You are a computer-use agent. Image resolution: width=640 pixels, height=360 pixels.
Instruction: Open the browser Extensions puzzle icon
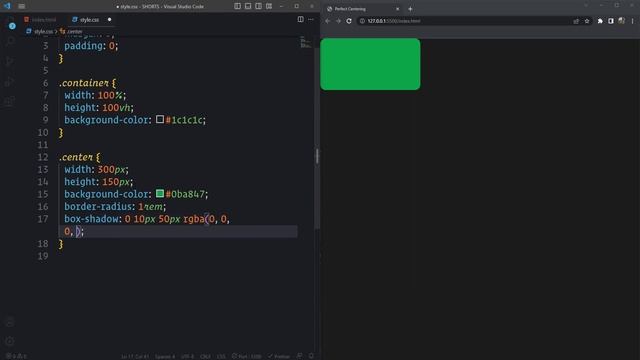click(600, 21)
